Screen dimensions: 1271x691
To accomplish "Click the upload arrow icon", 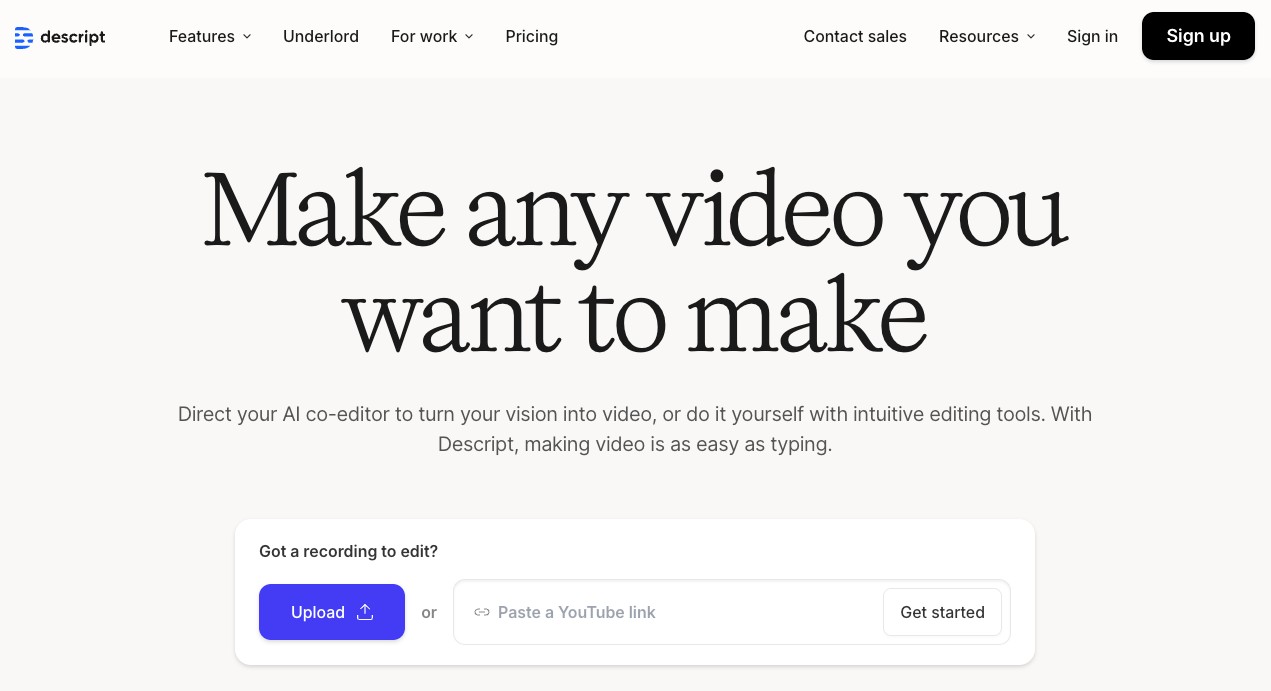I will (x=365, y=612).
